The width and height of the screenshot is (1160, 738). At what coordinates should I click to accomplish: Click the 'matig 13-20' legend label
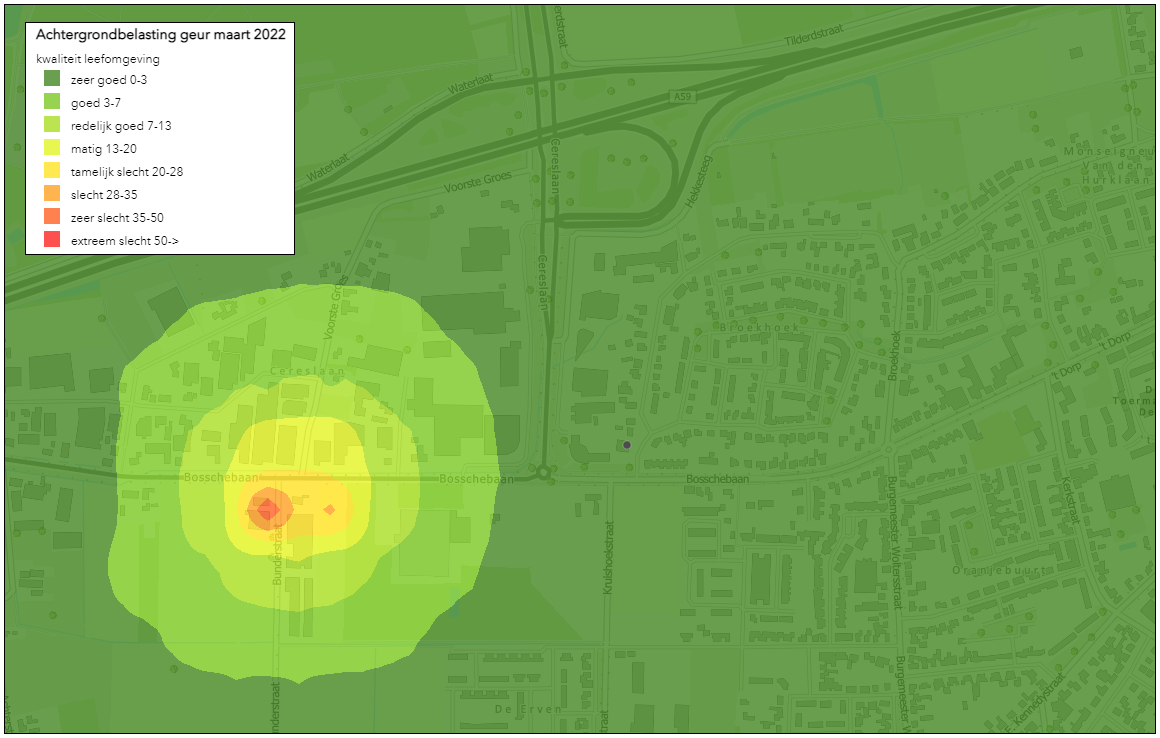click(104, 149)
